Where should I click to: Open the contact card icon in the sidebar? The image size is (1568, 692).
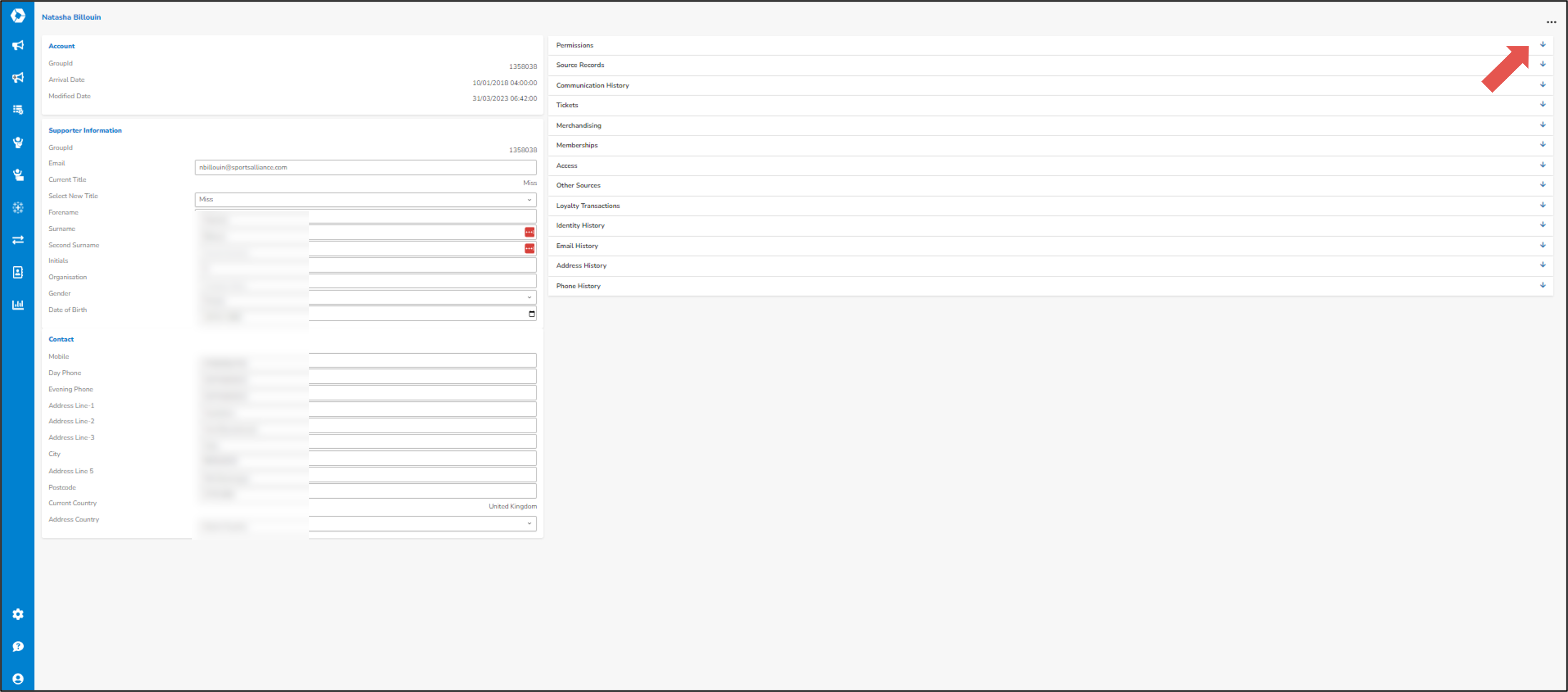click(x=17, y=272)
